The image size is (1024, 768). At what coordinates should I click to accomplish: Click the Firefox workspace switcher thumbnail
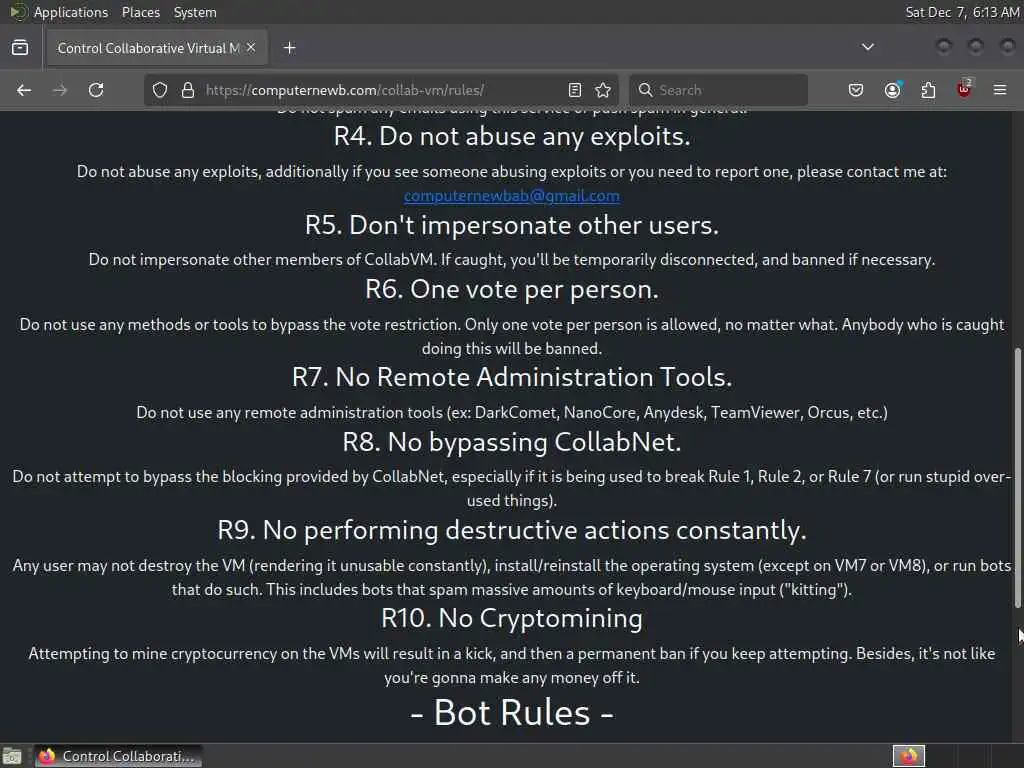coord(909,756)
